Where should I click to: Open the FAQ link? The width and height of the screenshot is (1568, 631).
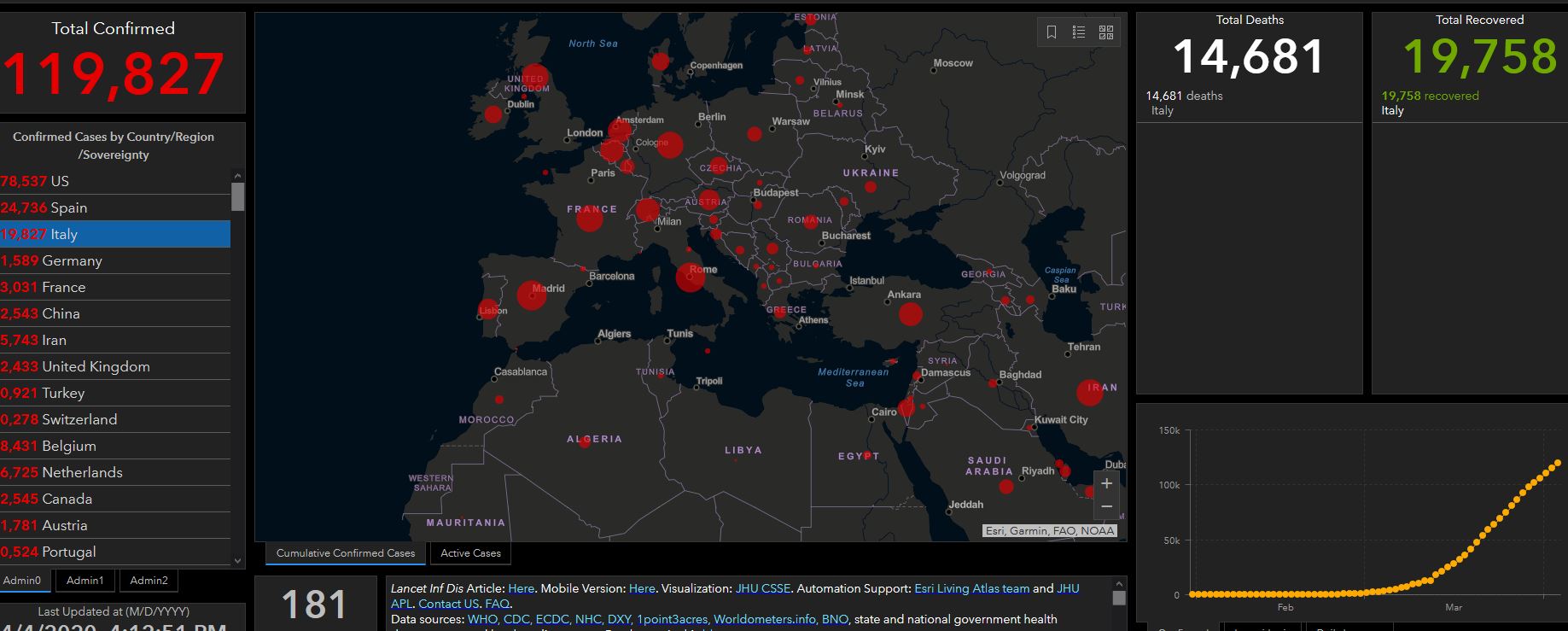[497, 604]
